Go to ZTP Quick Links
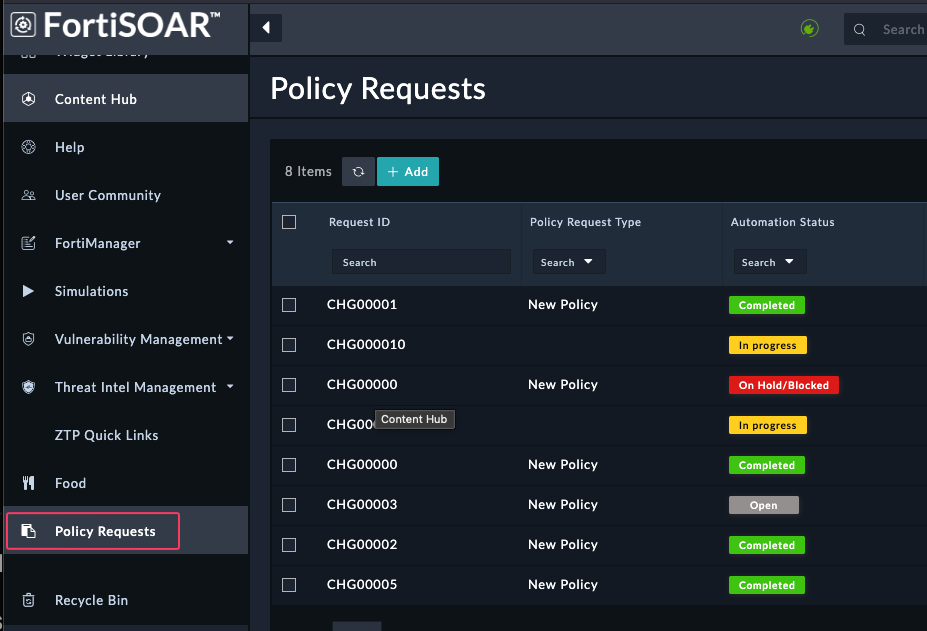This screenshot has width=927, height=631. coord(106,435)
